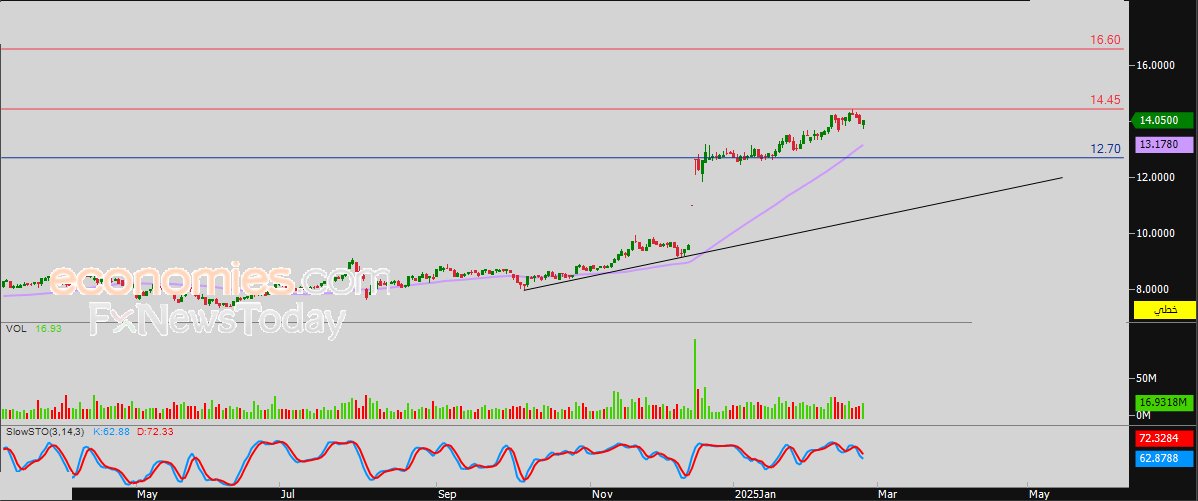This screenshot has height=501, width=1198.
Task: Click the 12.70 support level label
Action: (1106, 149)
